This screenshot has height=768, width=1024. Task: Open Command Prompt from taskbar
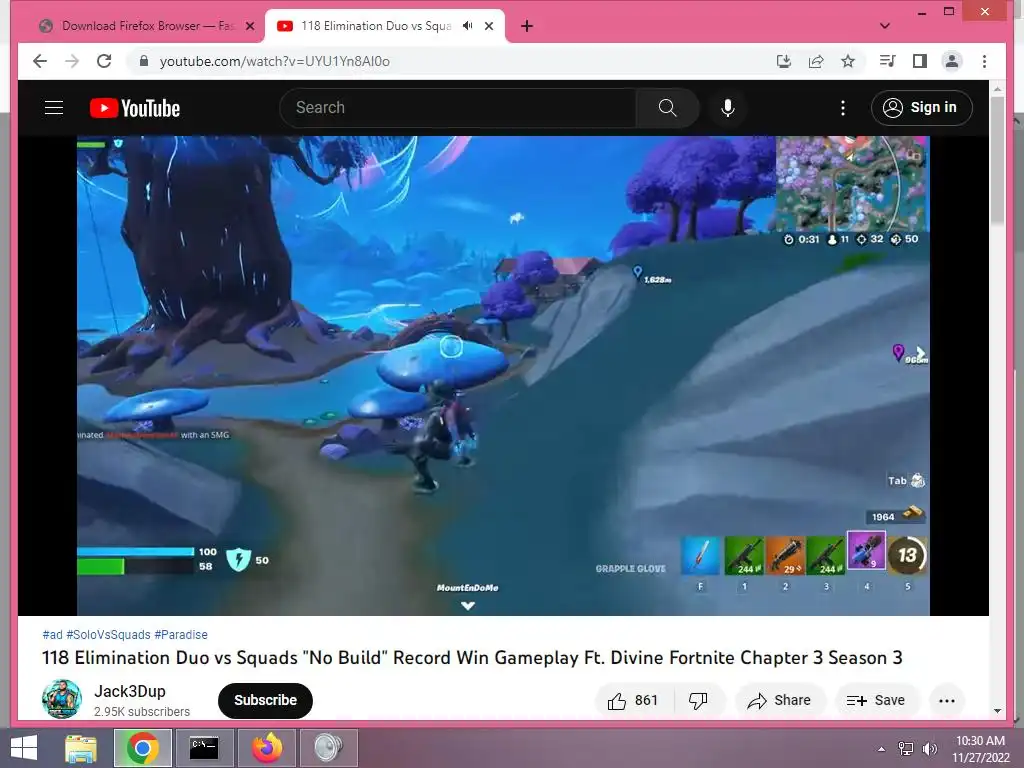(x=204, y=748)
